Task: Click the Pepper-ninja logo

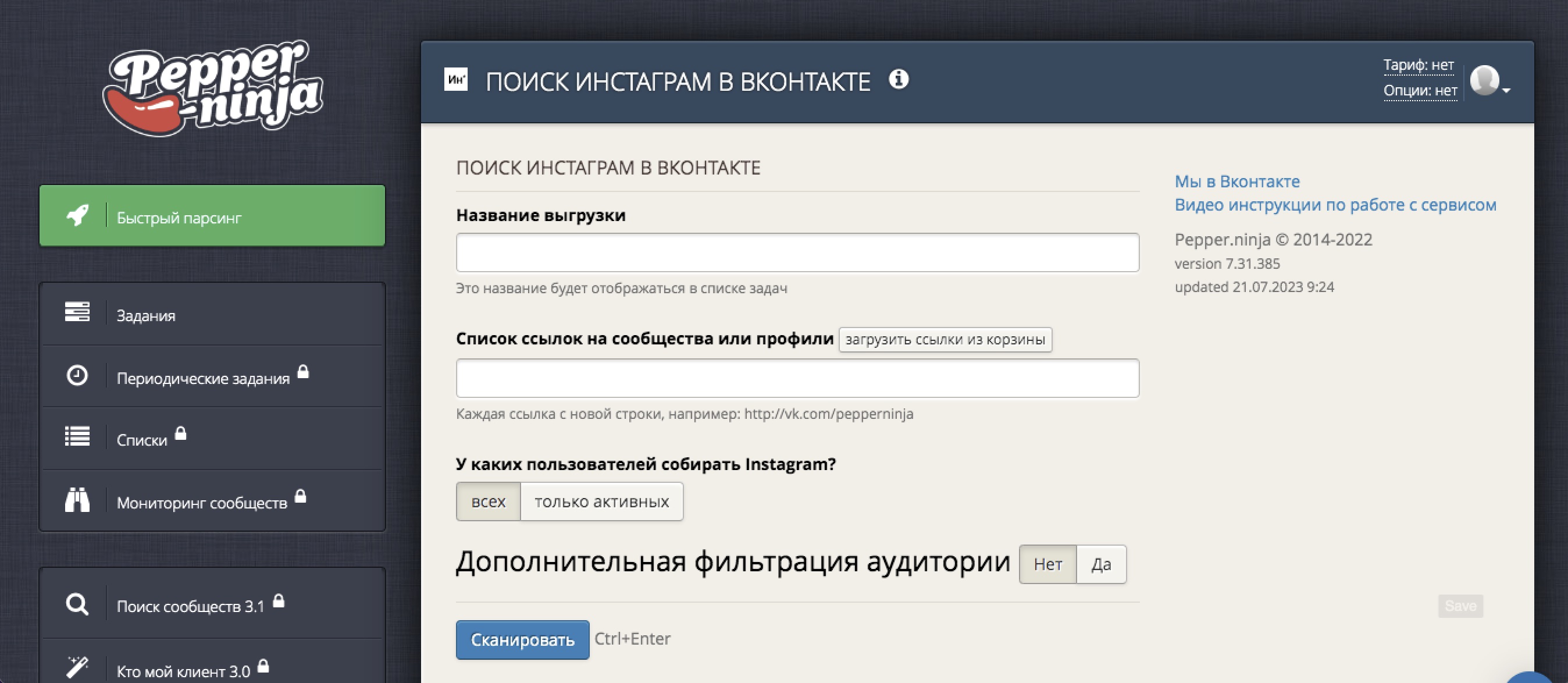Action: click(212, 88)
